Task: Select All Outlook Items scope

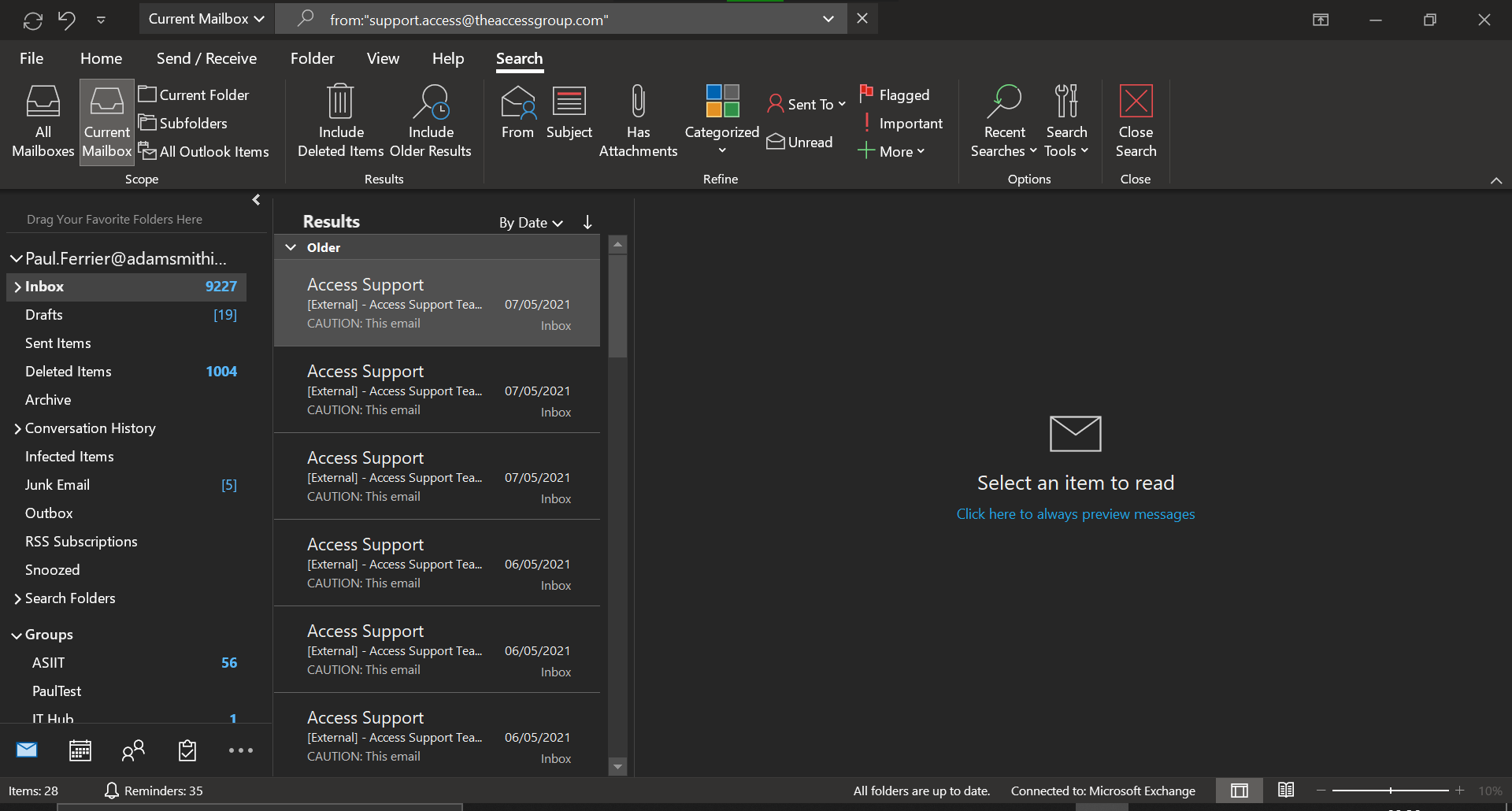Action: [x=204, y=151]
